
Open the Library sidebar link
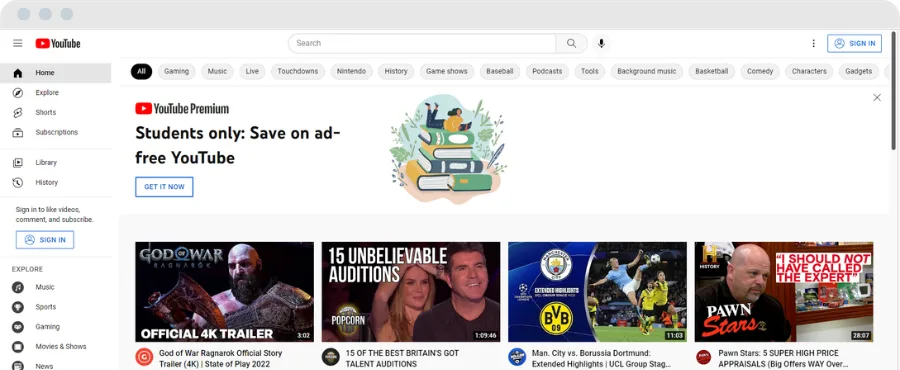56,162
